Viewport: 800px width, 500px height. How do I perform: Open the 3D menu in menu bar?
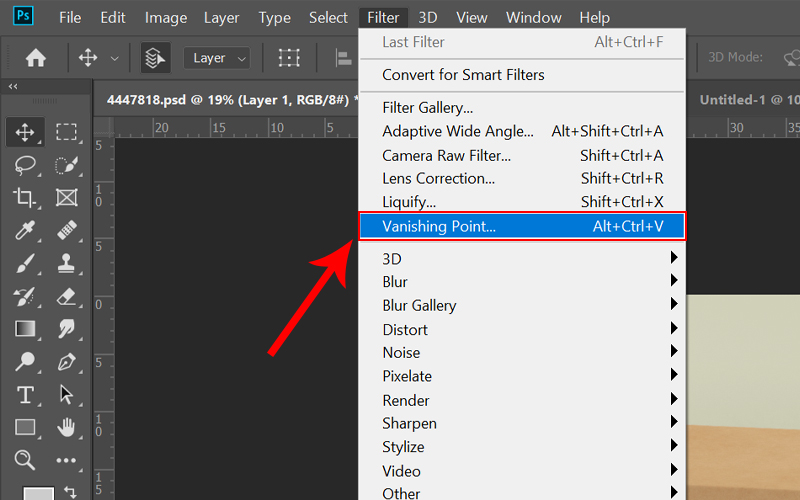click(x=428, y=18)
